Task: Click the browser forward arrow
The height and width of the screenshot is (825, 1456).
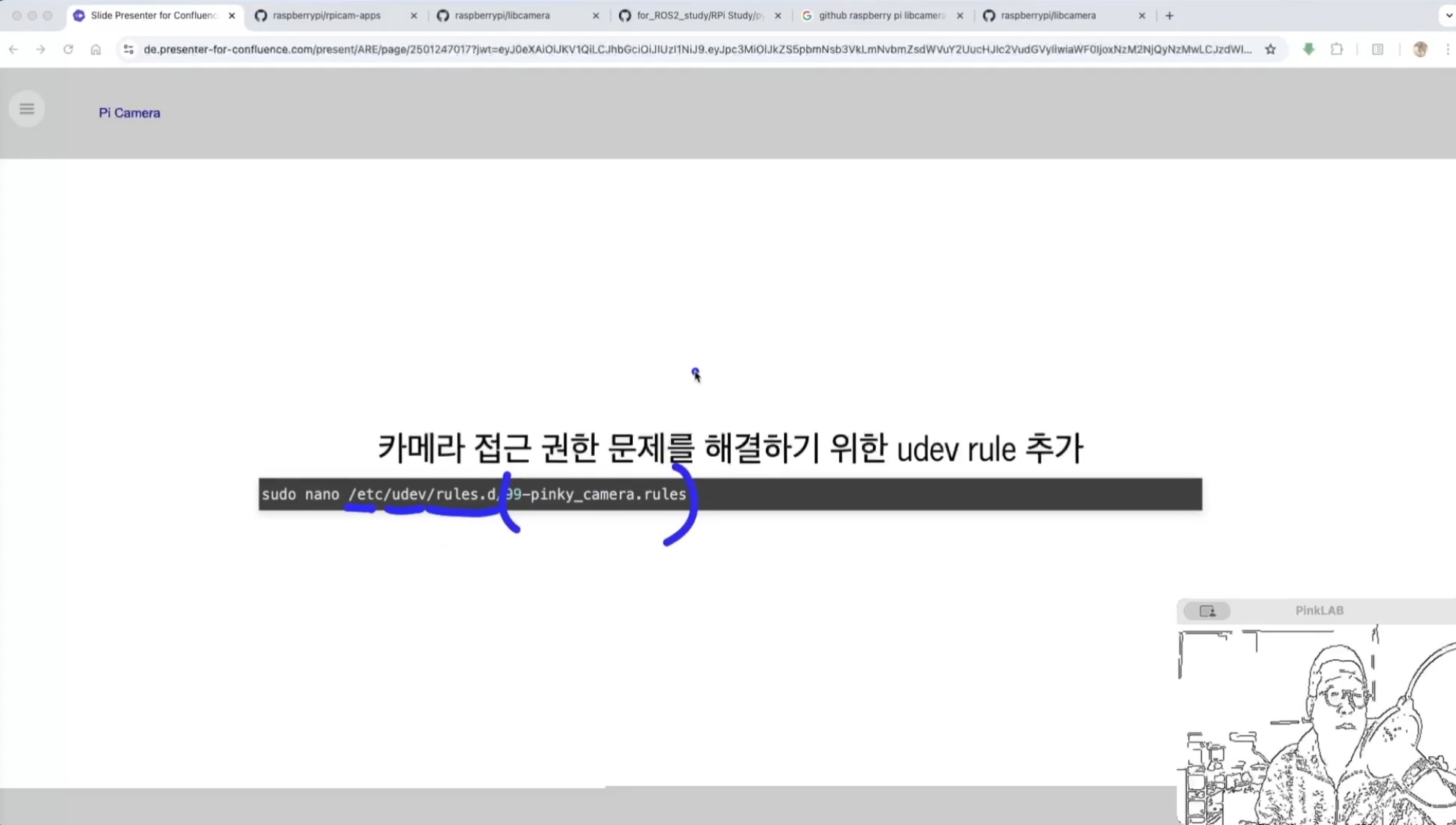Action: coord(41,49)
